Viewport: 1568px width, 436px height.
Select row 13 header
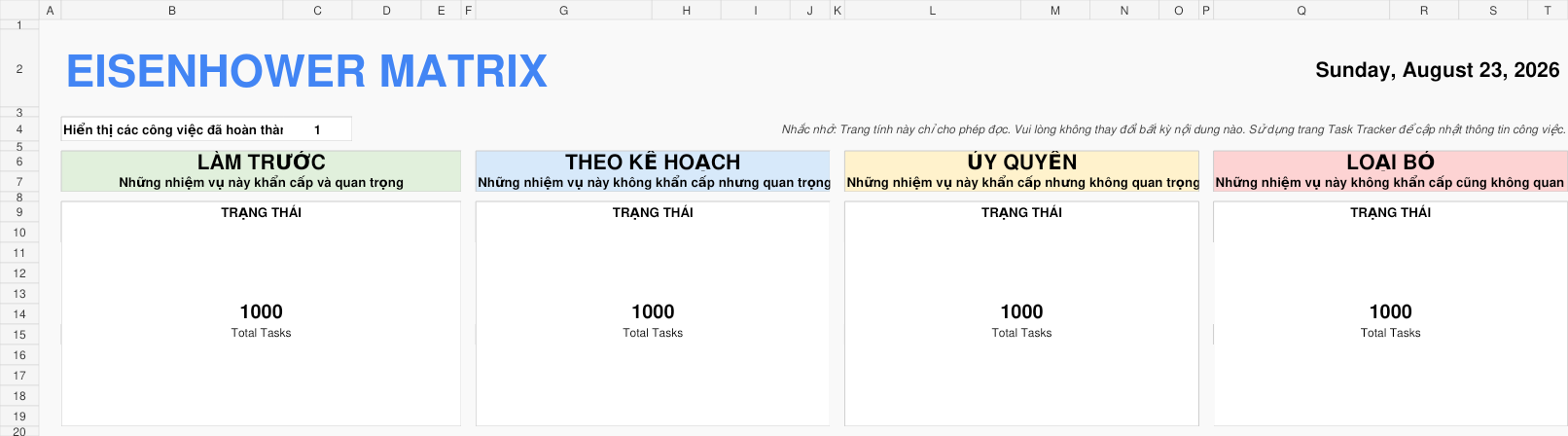(19, 294)
